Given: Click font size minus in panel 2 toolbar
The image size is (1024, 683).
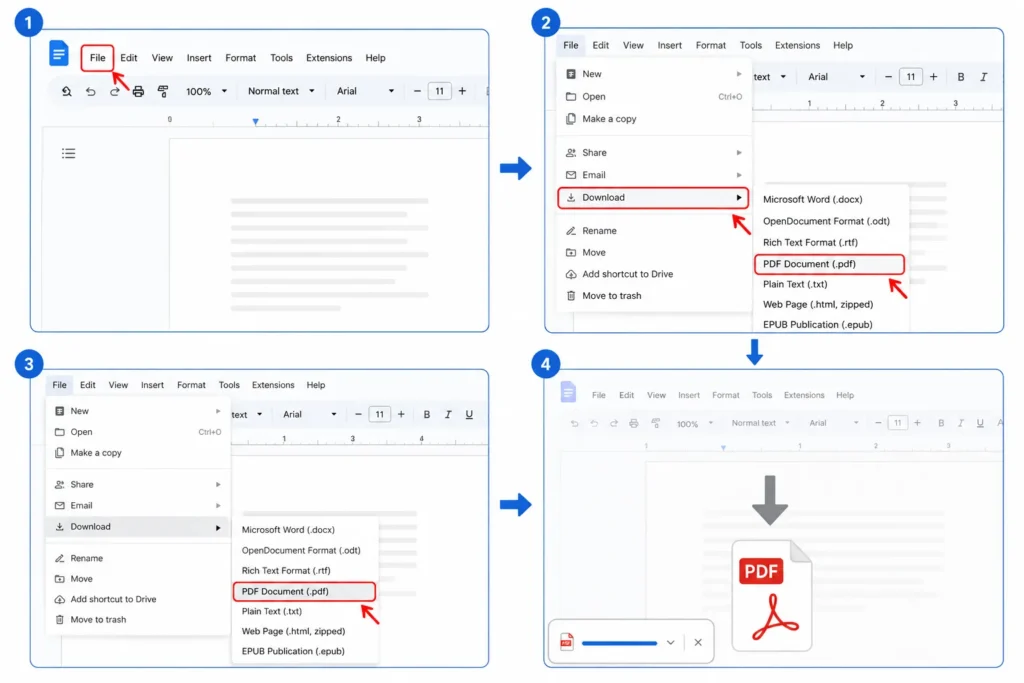Looking at the screenshot, I should pos(888,77).
